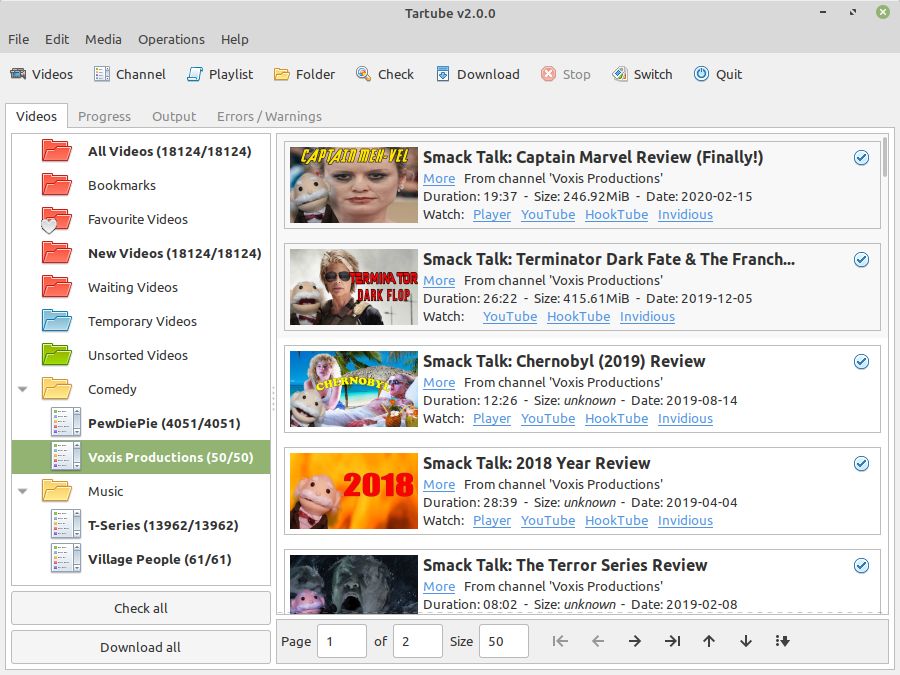Open the Captain Marvel review on YouTube
Screen dimensions: 900x675
(x=547, y=214)
